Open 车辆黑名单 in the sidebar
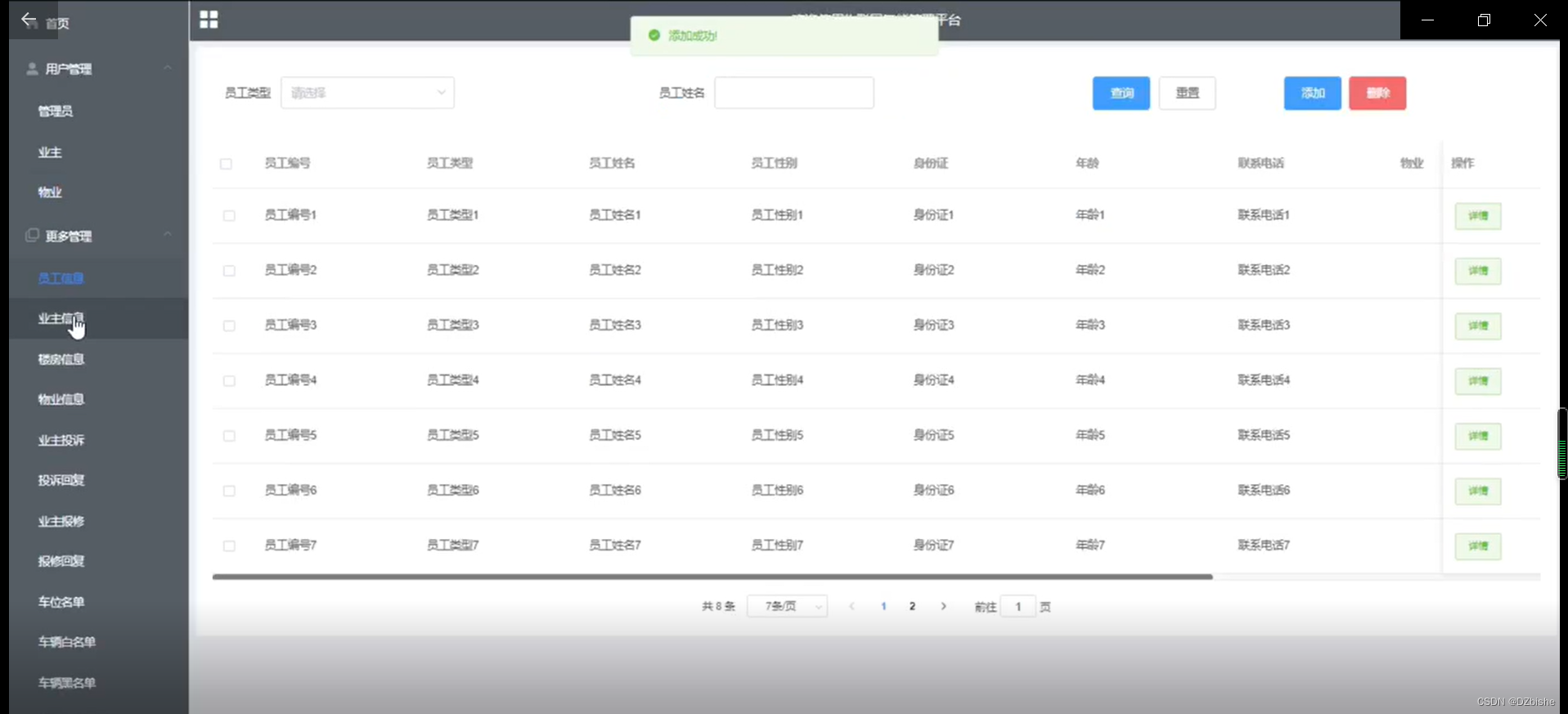Viewport: 1568px width, 714px height. click(x=66, y=683)
